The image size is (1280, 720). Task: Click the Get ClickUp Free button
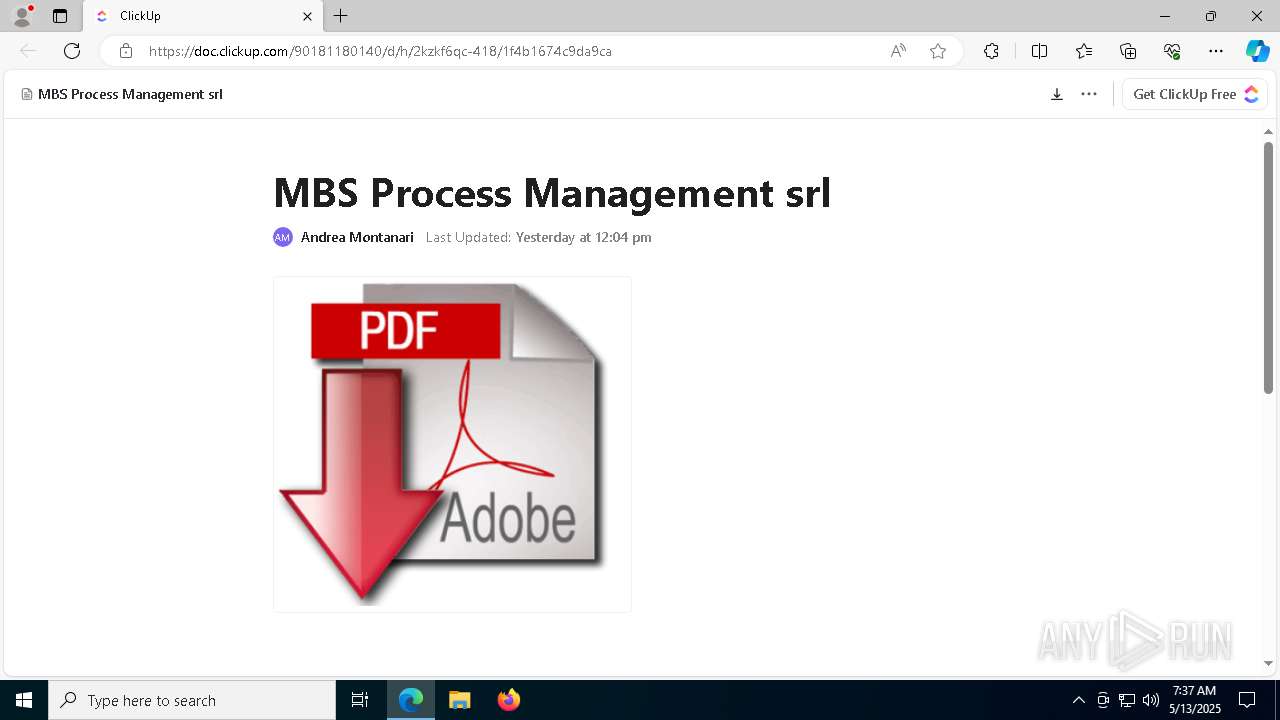(x=1195, y=94)
